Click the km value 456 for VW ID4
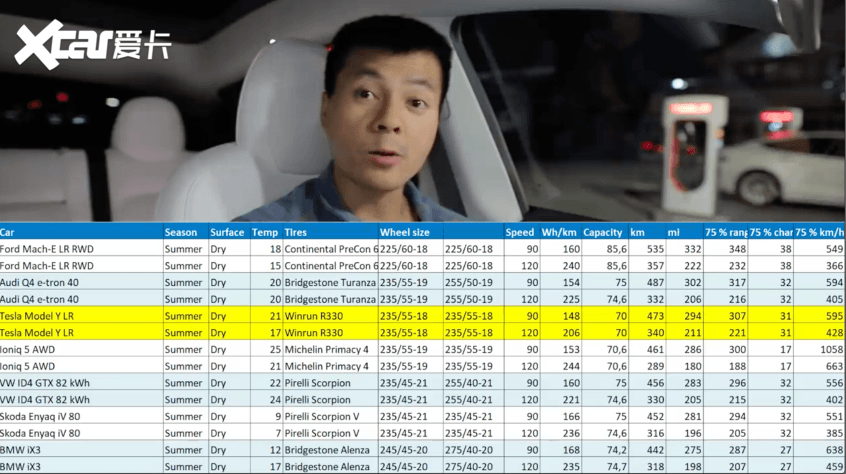The height and width of the screenshot is (474, 846). 656,383
